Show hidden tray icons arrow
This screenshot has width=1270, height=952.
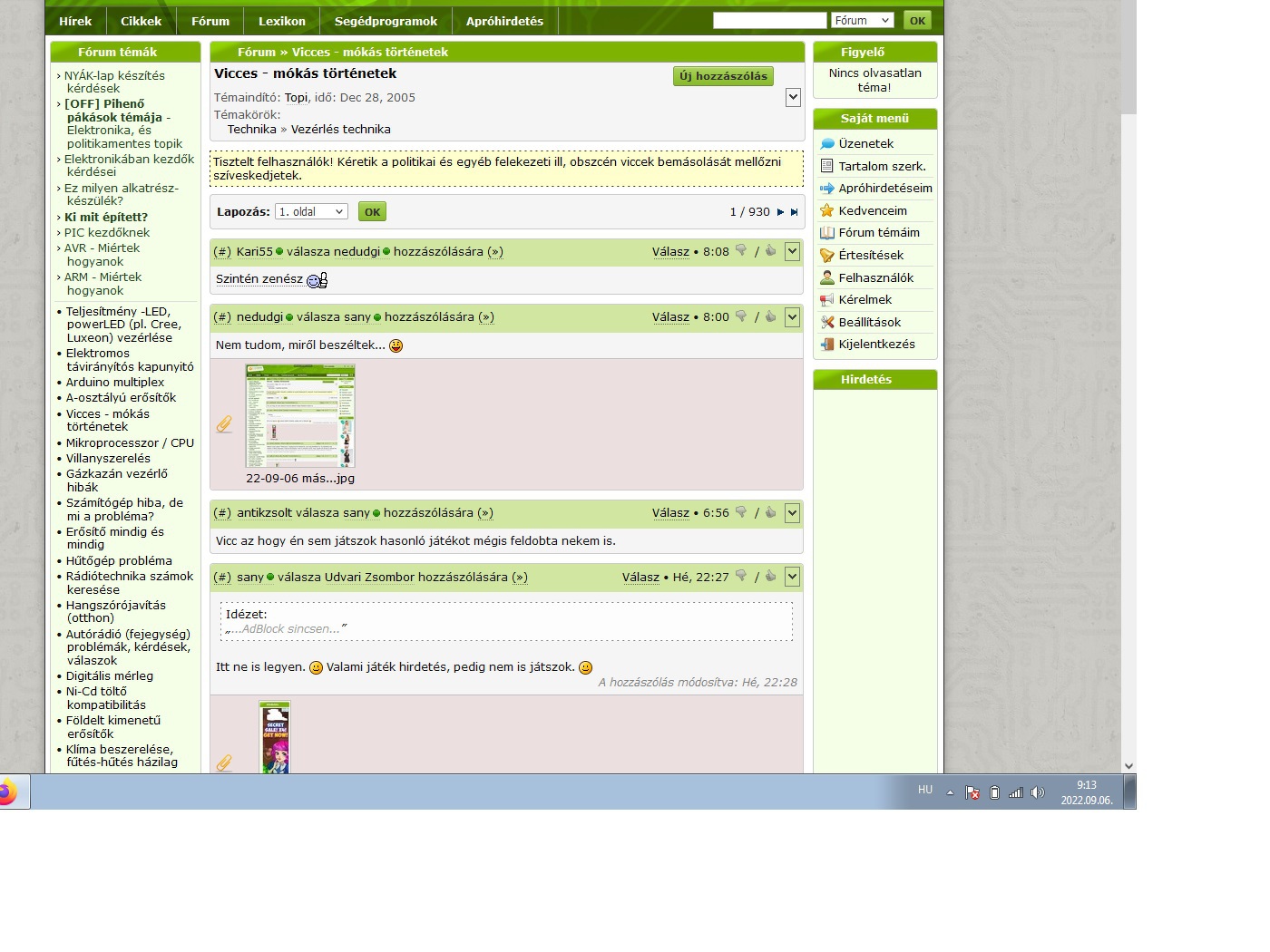(950, 792)
